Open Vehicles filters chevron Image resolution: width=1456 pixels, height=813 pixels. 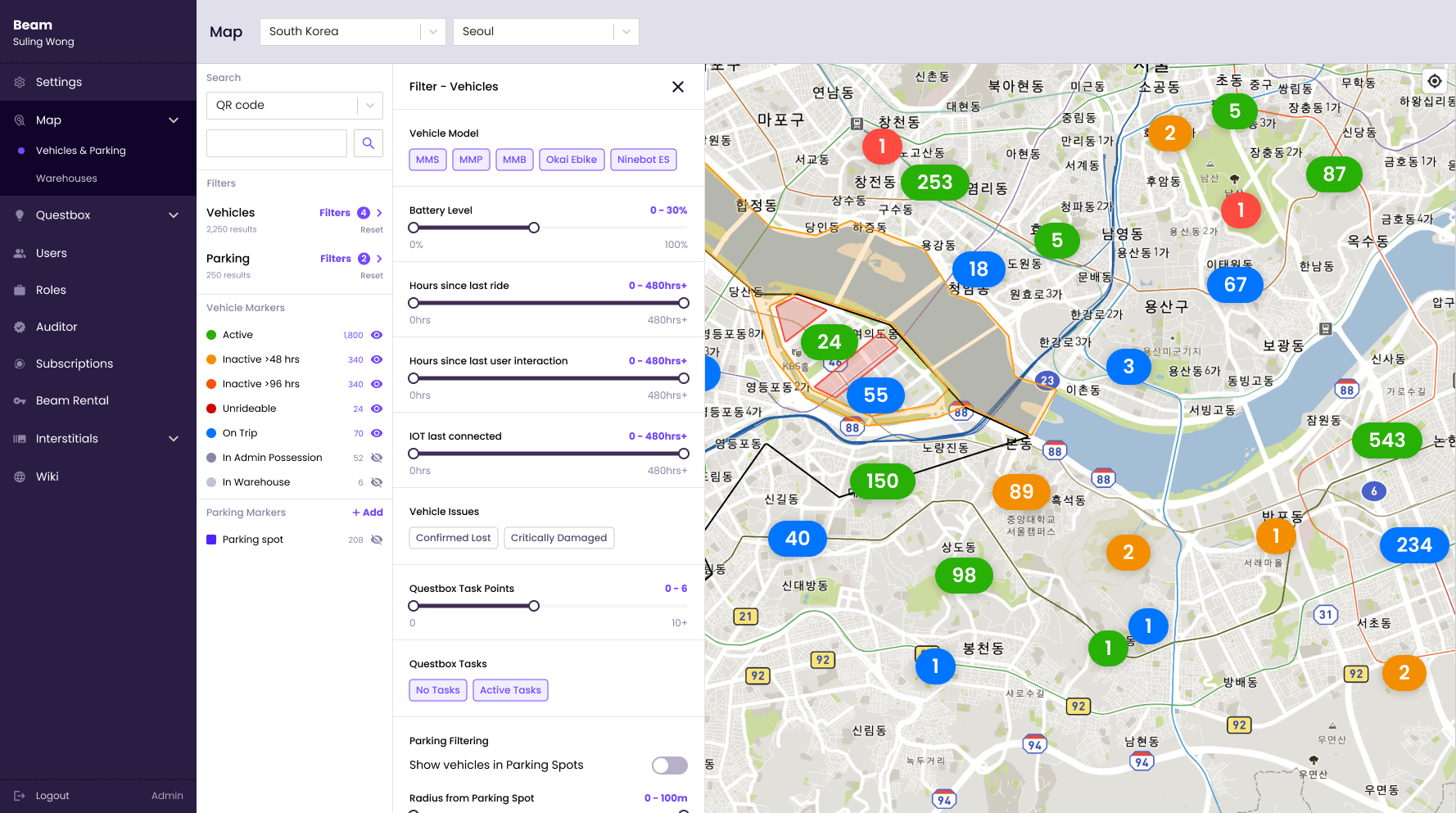(379, 213)
